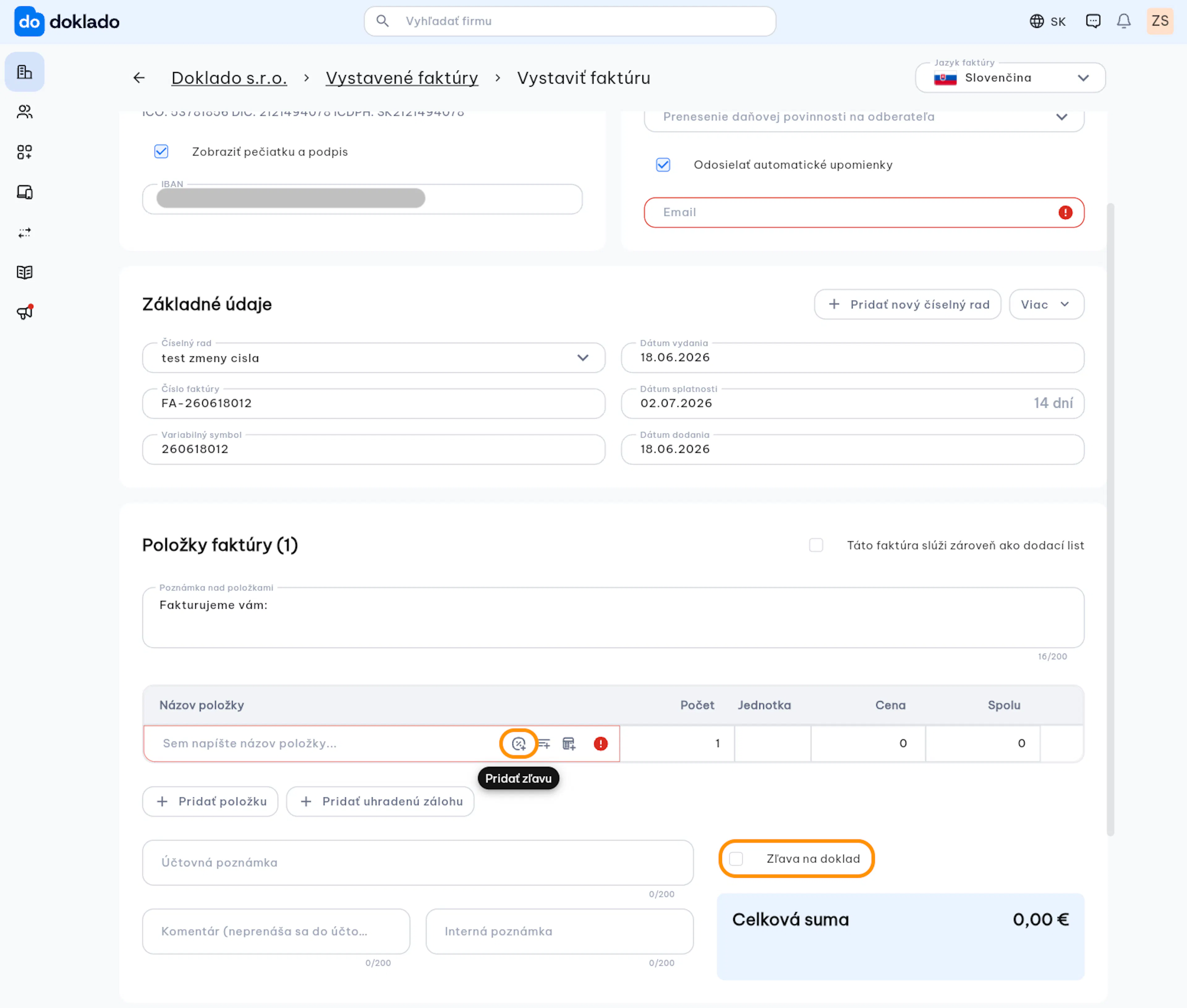Click the 'Poznámka nad položkami' text area
1187x1008 pixels.
[613, 617]
